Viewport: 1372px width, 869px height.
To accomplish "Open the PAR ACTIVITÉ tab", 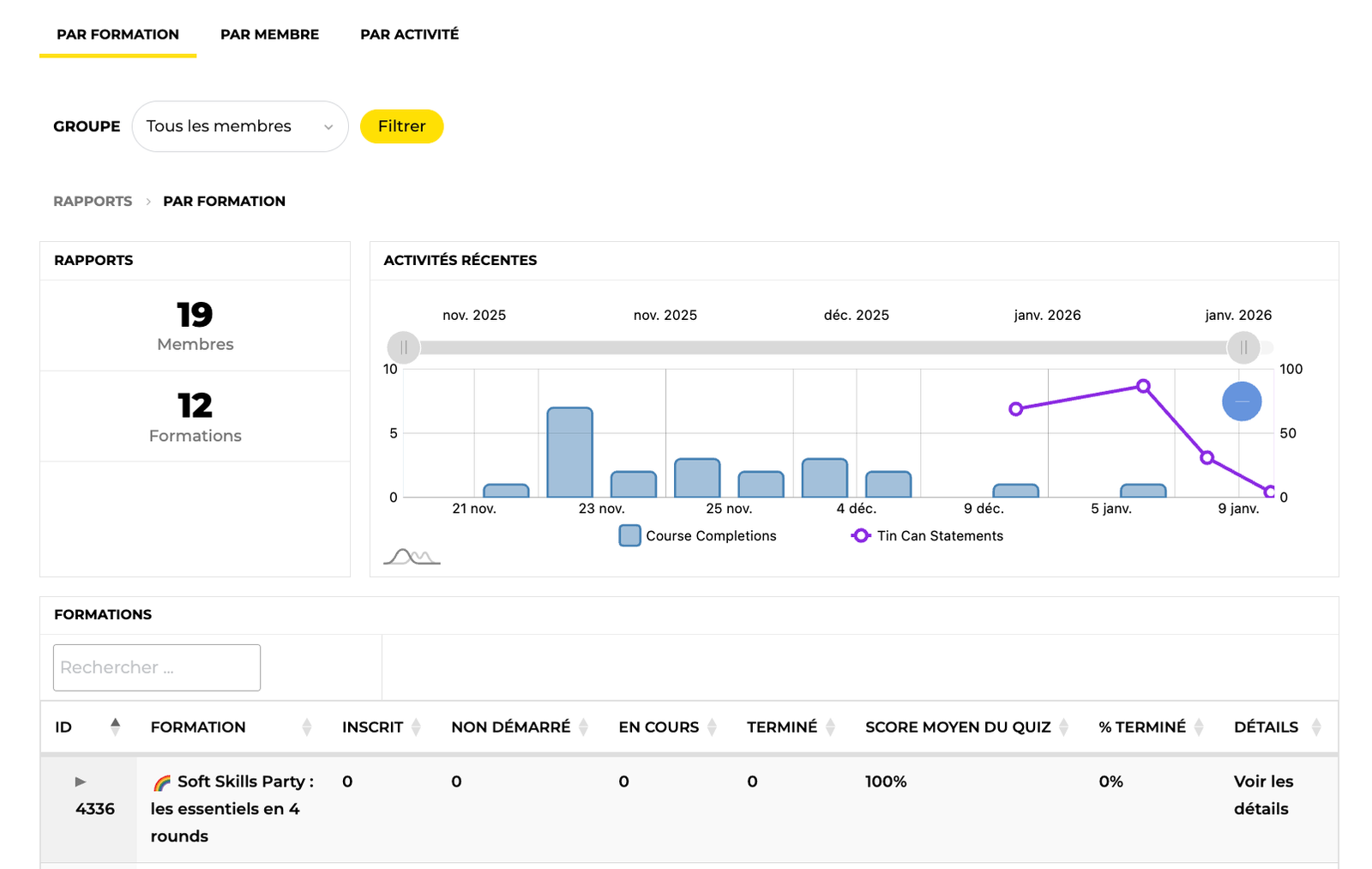I will (x=410, y=34).
